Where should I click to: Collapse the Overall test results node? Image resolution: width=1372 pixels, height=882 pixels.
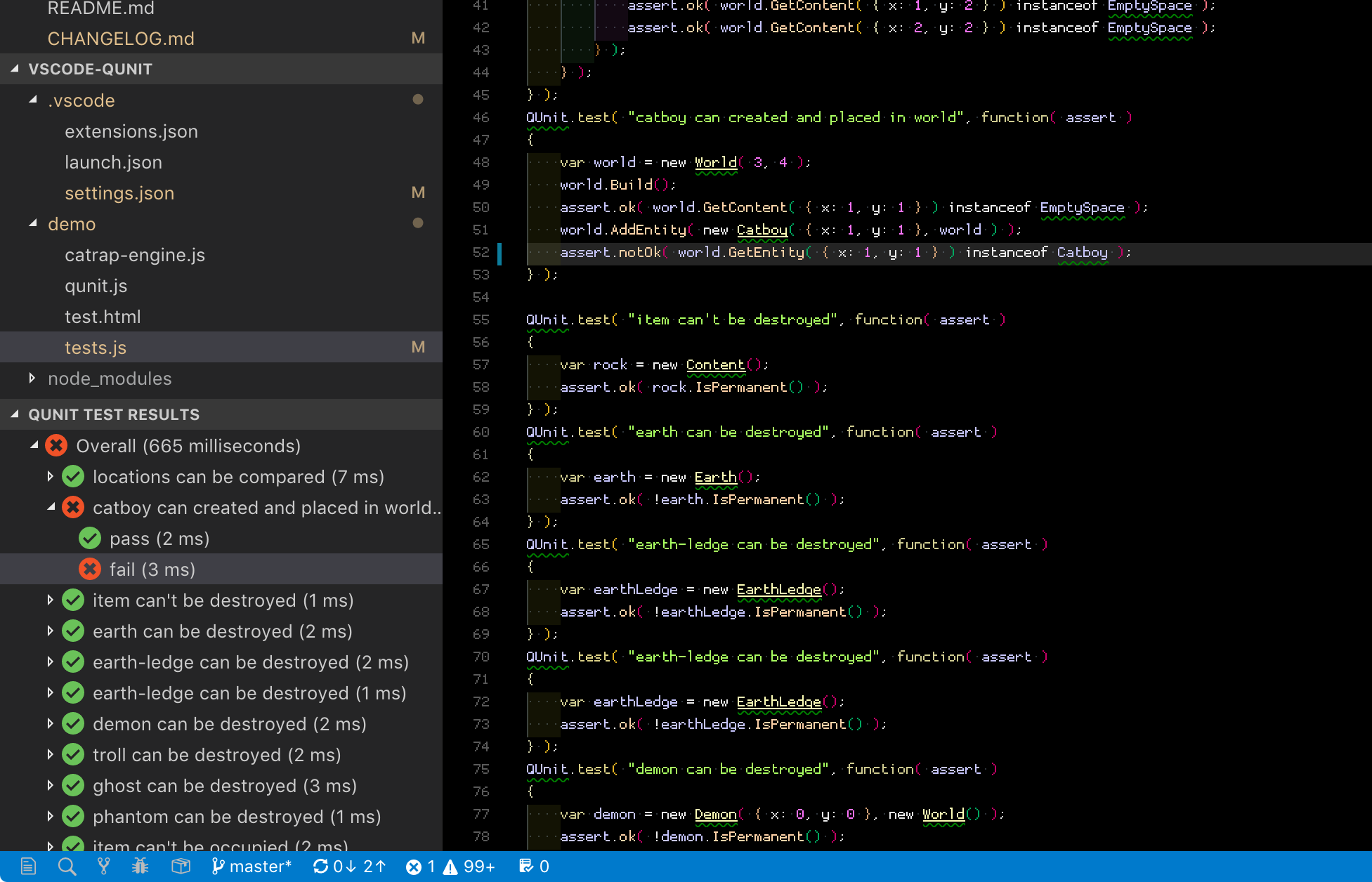34,445
